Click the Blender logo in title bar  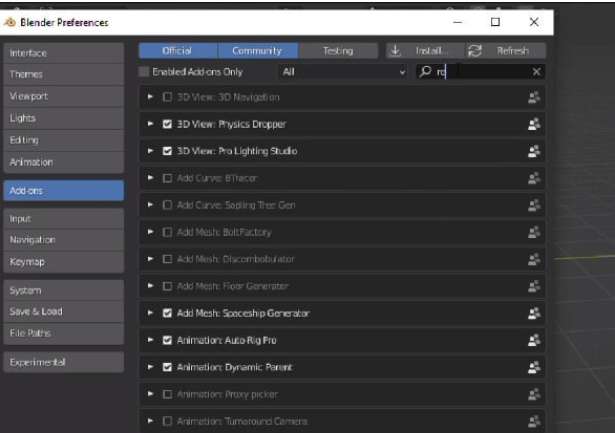tap(9, 22)
